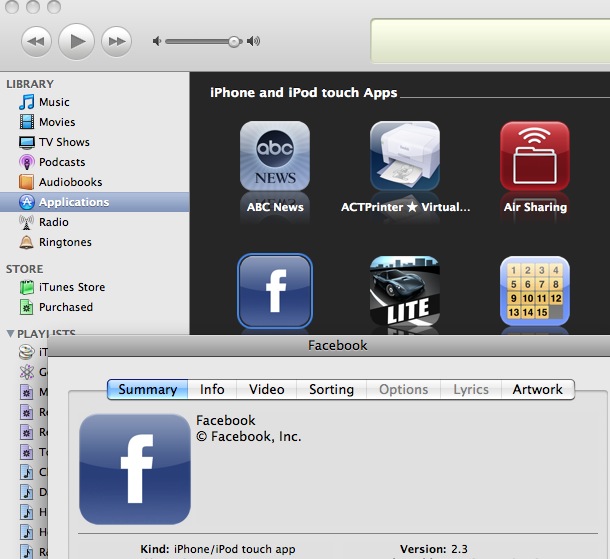The image size is (610, 559).
Task: Click the low volume speaker icon
Action: [157, 41]
